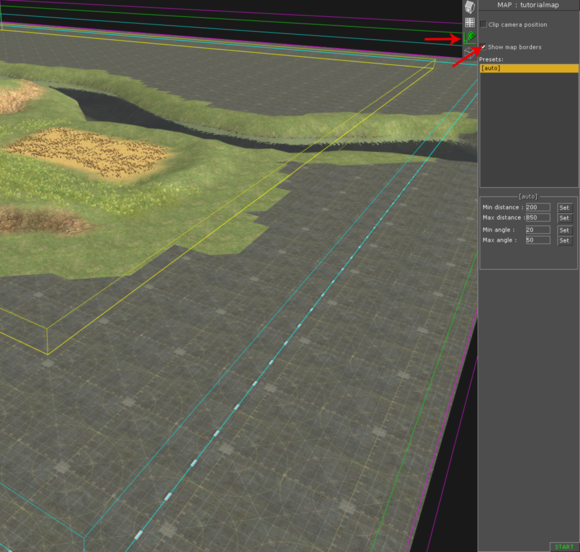Click Set button for Max distance
Viewport: 580px width, 552px height.
coord(565,218)
